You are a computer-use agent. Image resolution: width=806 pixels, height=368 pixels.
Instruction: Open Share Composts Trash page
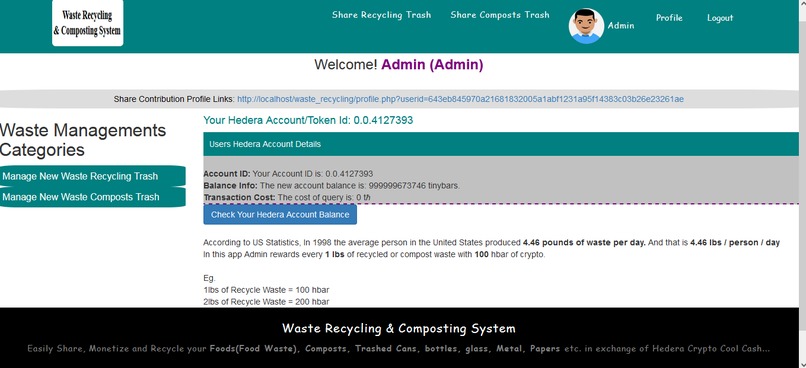tap(500, 15)
